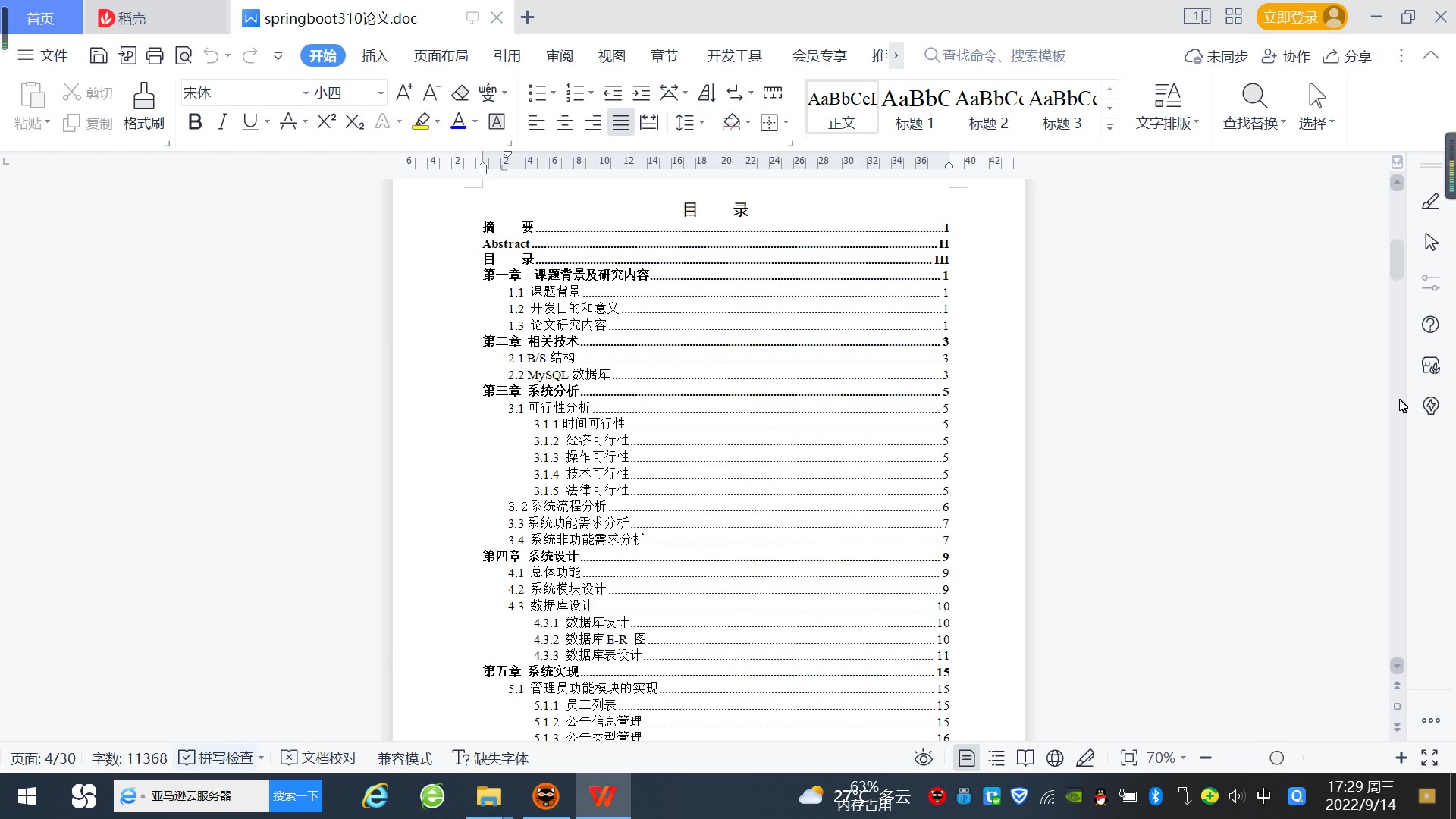The width and height of the screenshot is (1456, 819).
Task: Click the zoom slider handle
Action: [x=1276, y=758]
